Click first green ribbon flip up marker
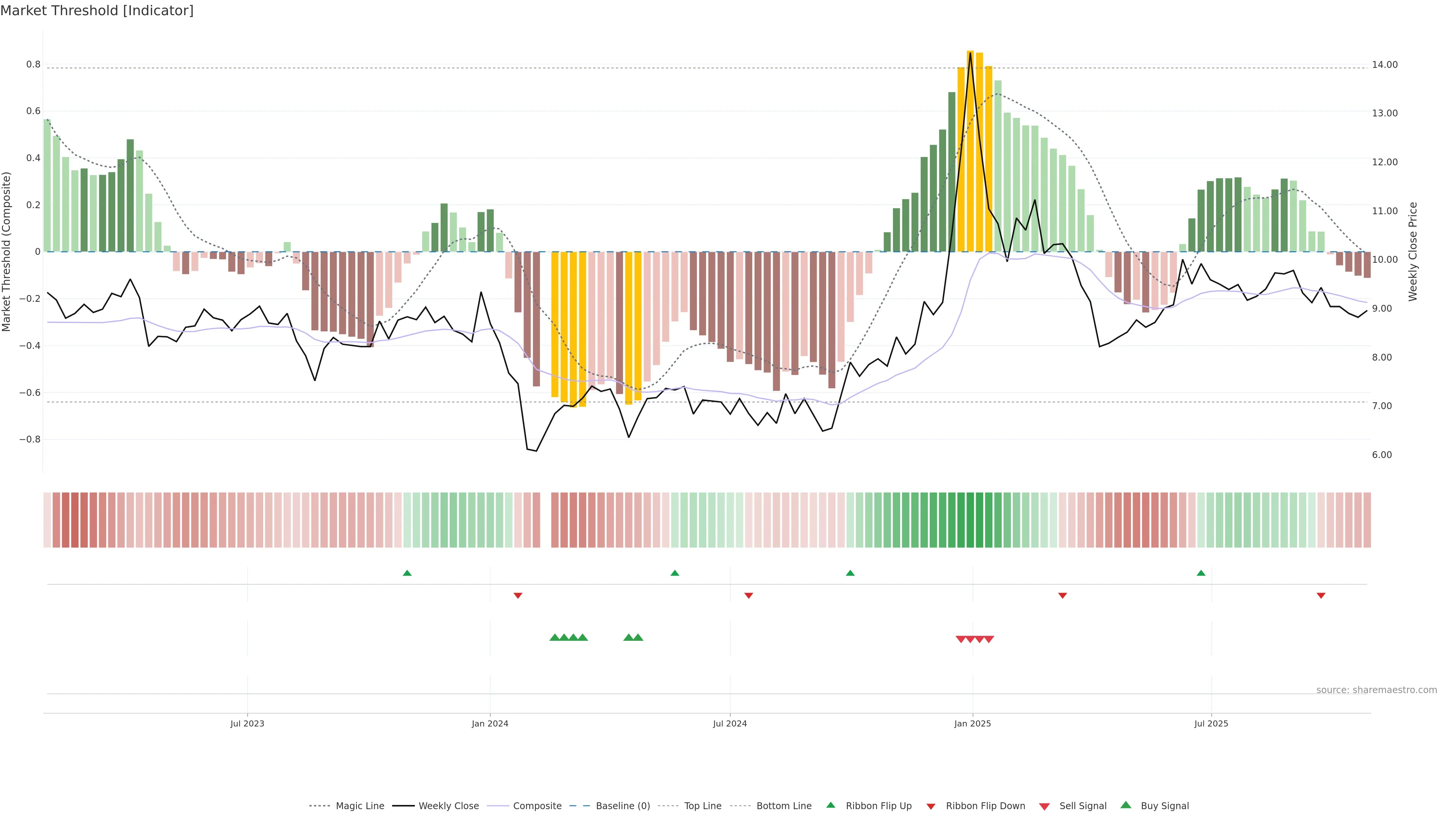 point(407,573)
